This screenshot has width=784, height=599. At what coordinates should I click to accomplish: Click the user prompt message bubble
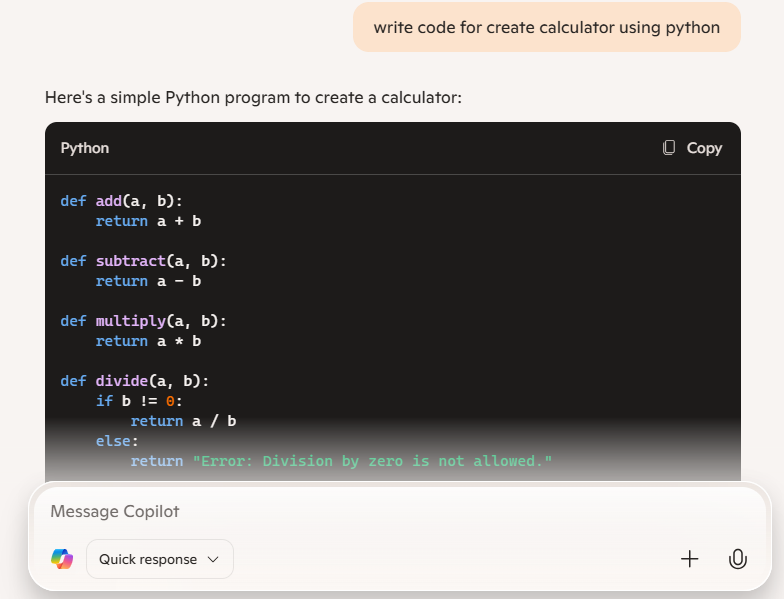click(x=547, y=28)
